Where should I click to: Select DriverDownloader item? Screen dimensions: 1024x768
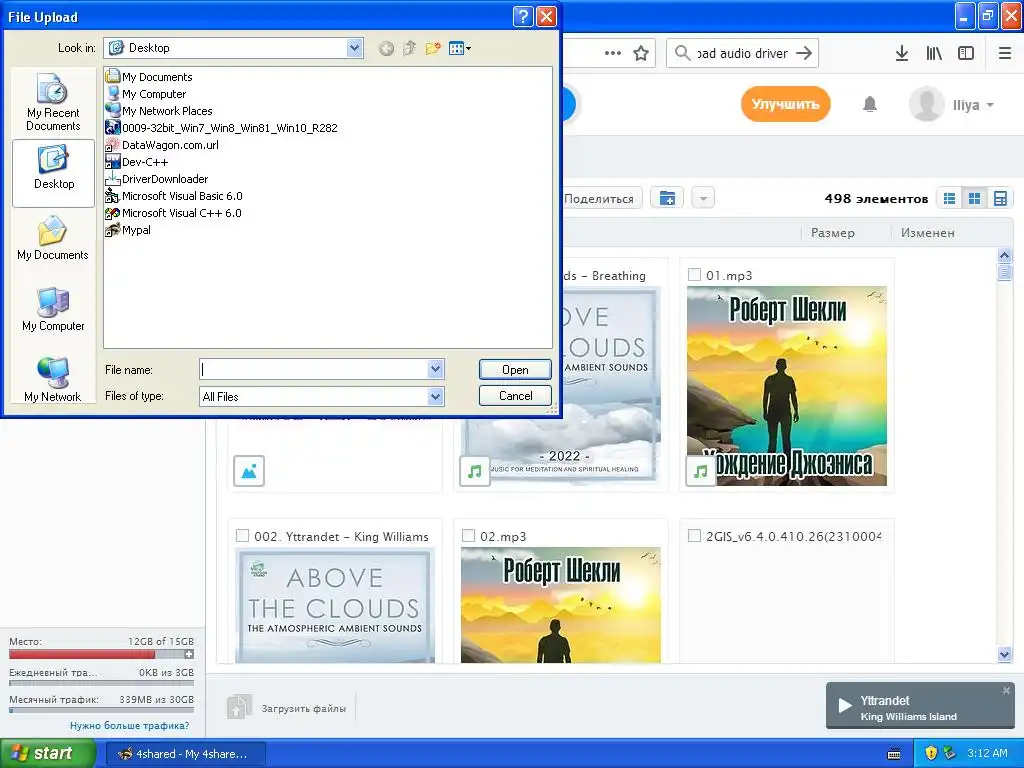pos(157,179)
